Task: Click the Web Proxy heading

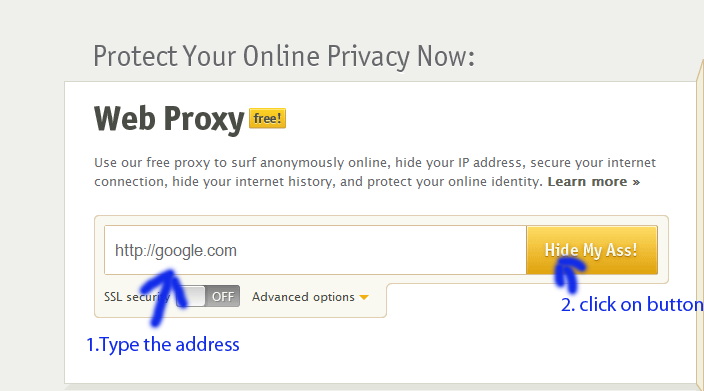Action: pos(169,119)
